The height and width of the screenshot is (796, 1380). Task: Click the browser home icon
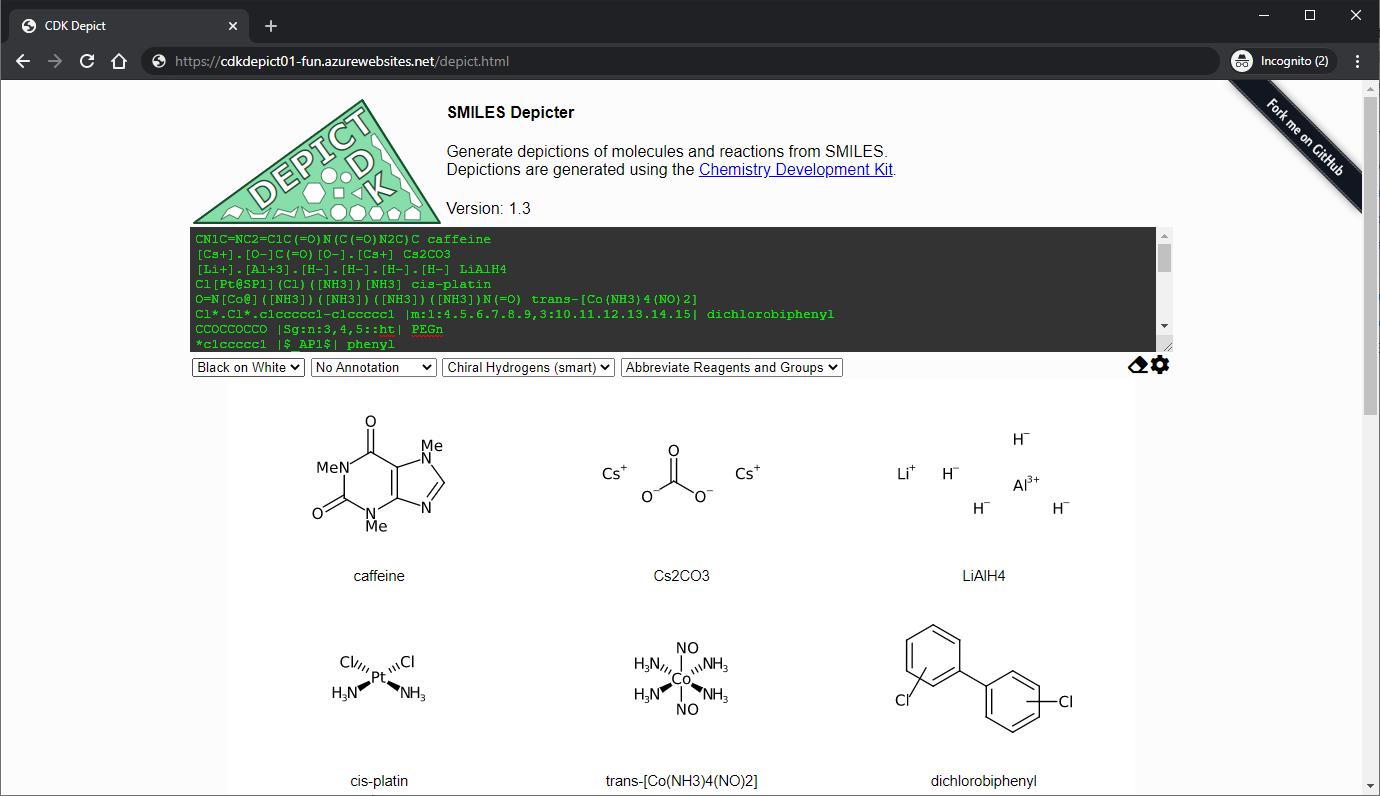pyautogui.click(x=119, y=61)
